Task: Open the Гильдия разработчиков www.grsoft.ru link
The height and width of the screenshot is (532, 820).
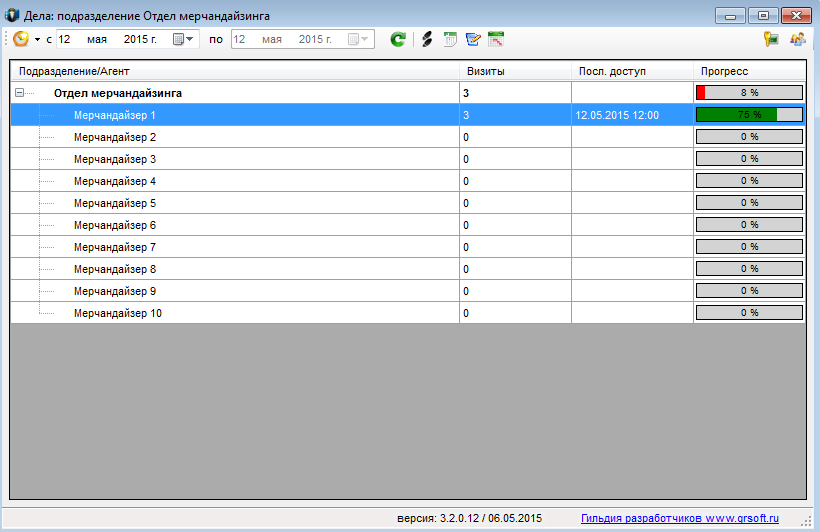Action: 679,519
